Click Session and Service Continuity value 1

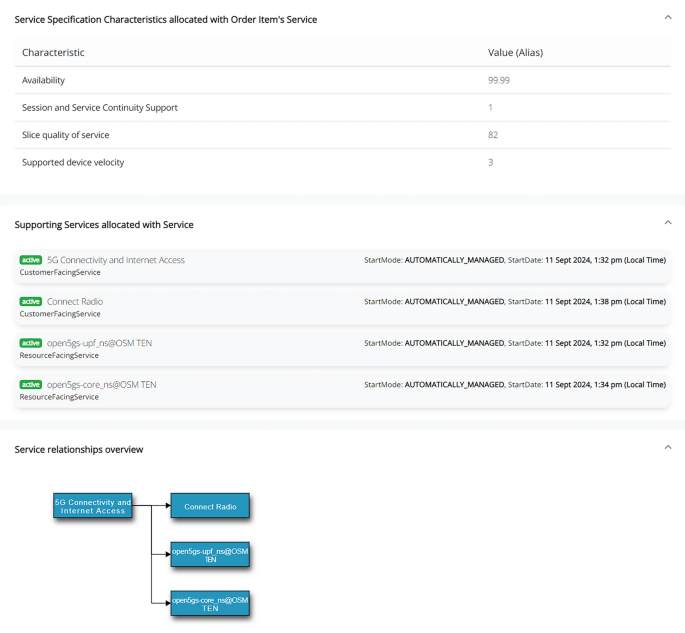point(490,107)
